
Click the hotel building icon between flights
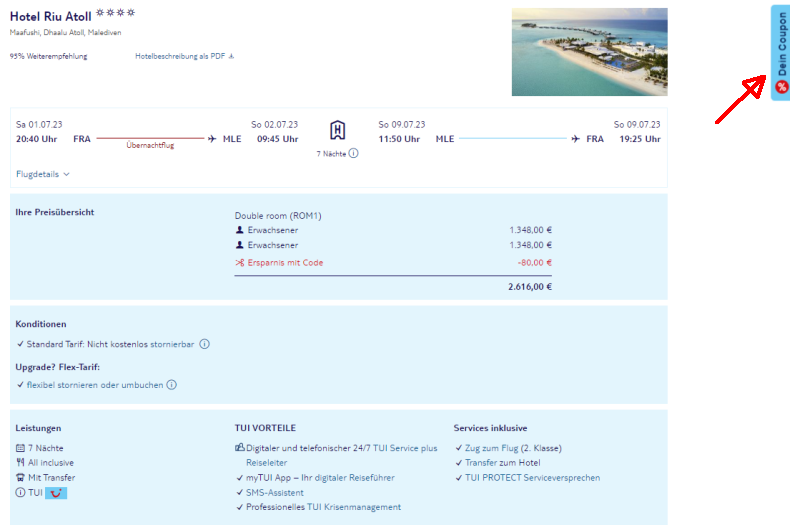pyautogui.click(x=337, y=130)
